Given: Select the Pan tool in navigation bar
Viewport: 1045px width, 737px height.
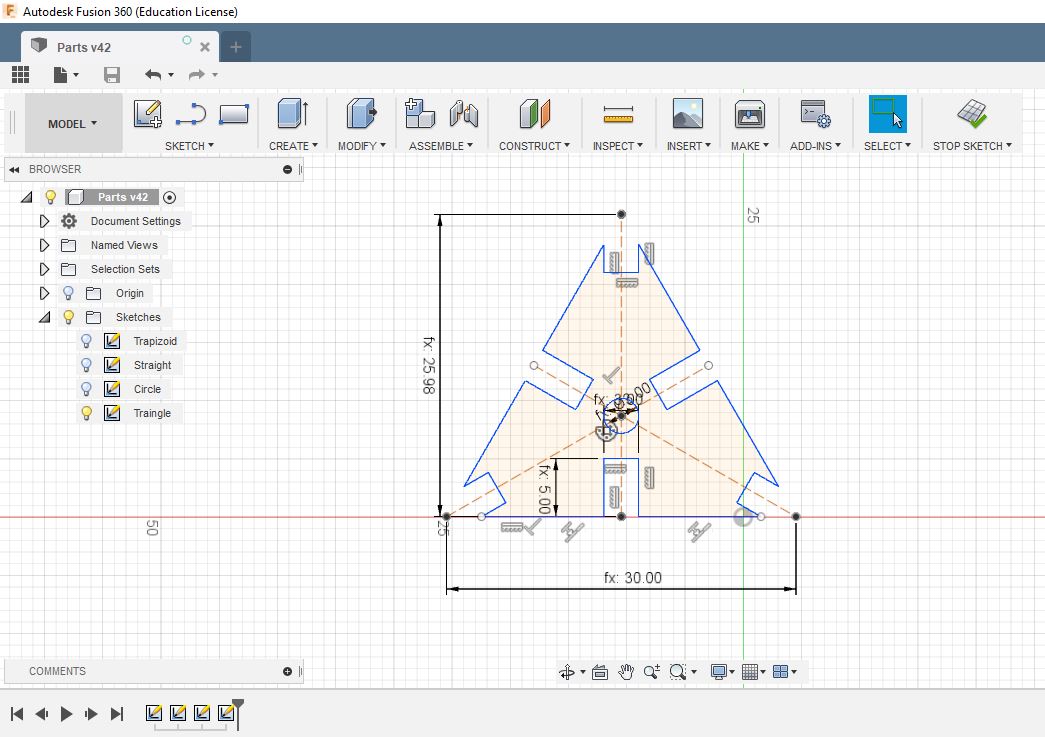Looking at the screenshot, I should click(x=626, y=672).
